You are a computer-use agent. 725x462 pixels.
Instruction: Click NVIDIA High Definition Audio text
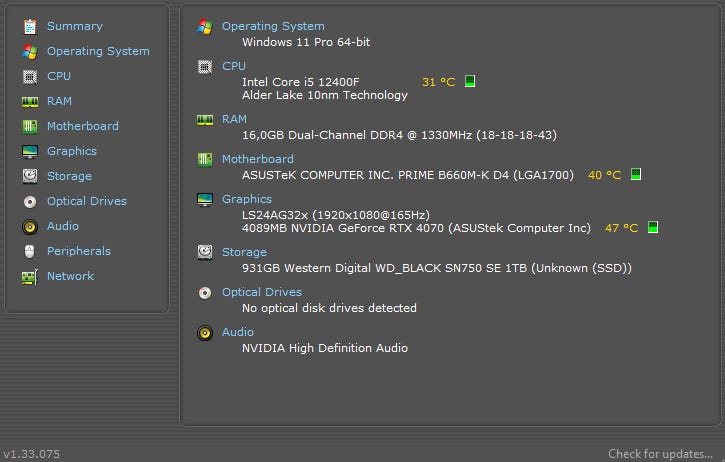325,348
